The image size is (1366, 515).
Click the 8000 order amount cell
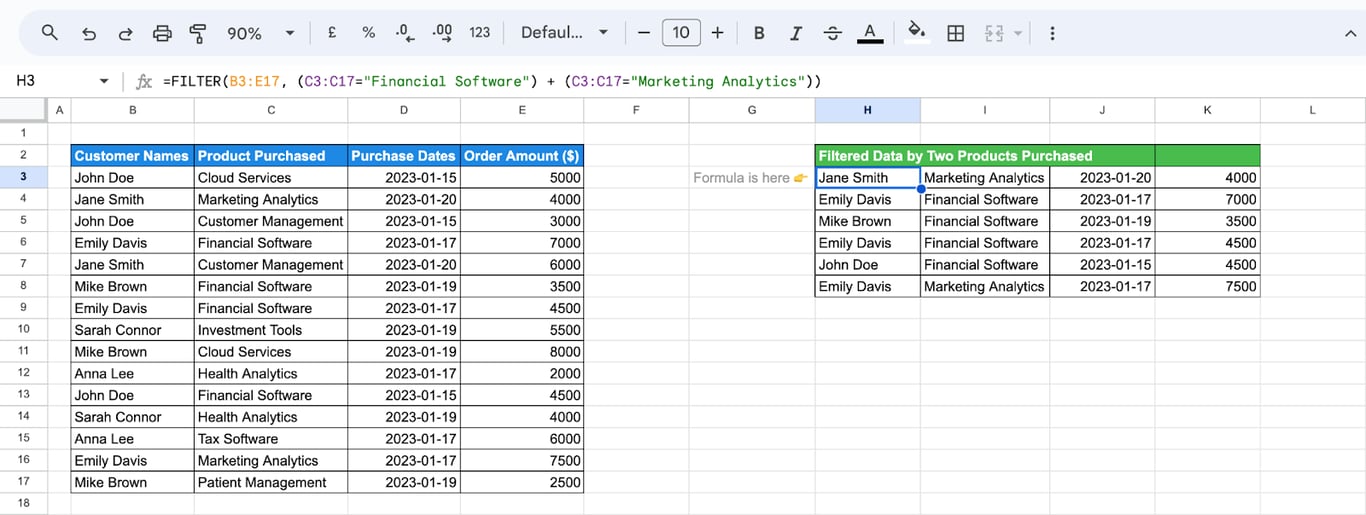(x=521, y=351)
